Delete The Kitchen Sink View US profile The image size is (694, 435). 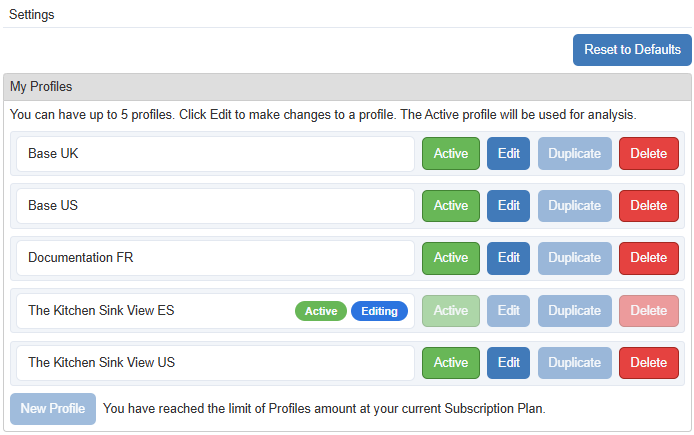pyautogui.click(x=648, y=363)
